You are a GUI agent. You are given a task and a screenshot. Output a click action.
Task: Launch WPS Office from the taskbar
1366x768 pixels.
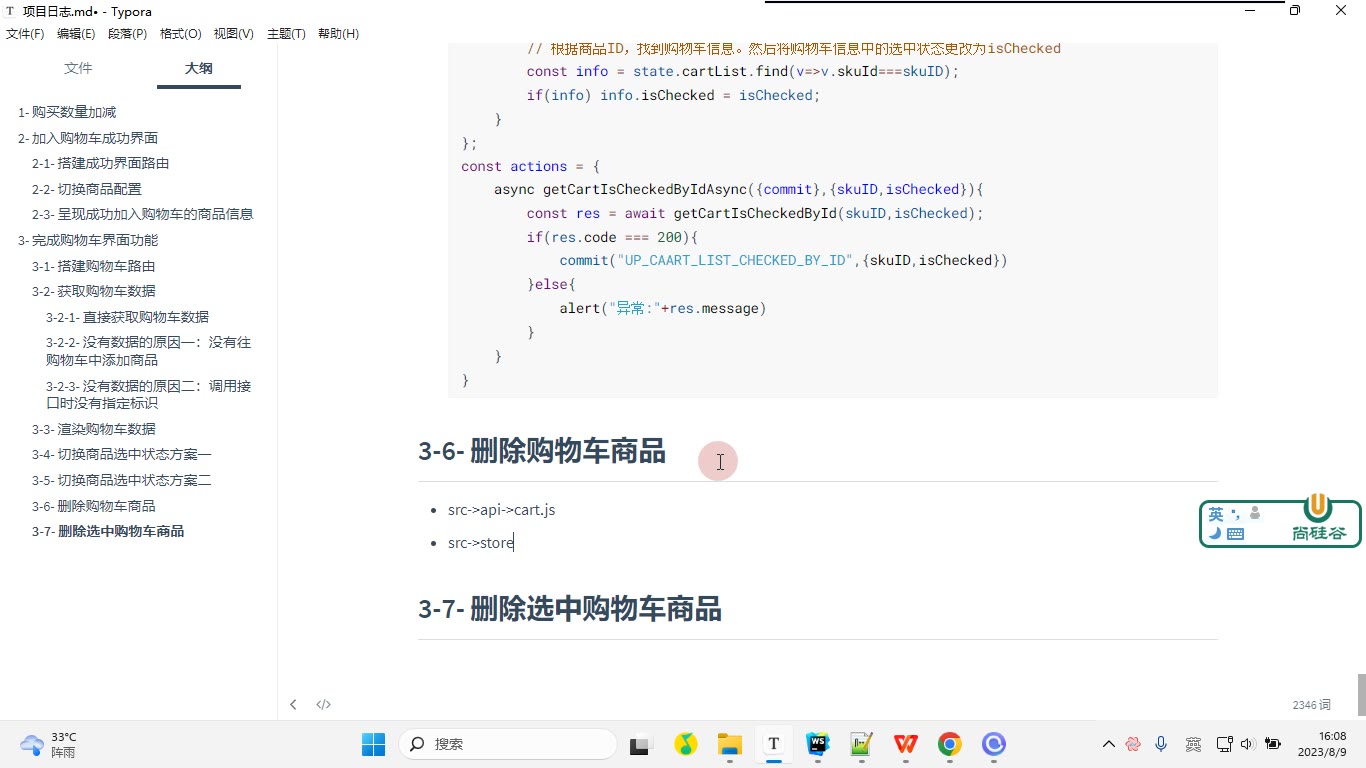pos(906,744)
